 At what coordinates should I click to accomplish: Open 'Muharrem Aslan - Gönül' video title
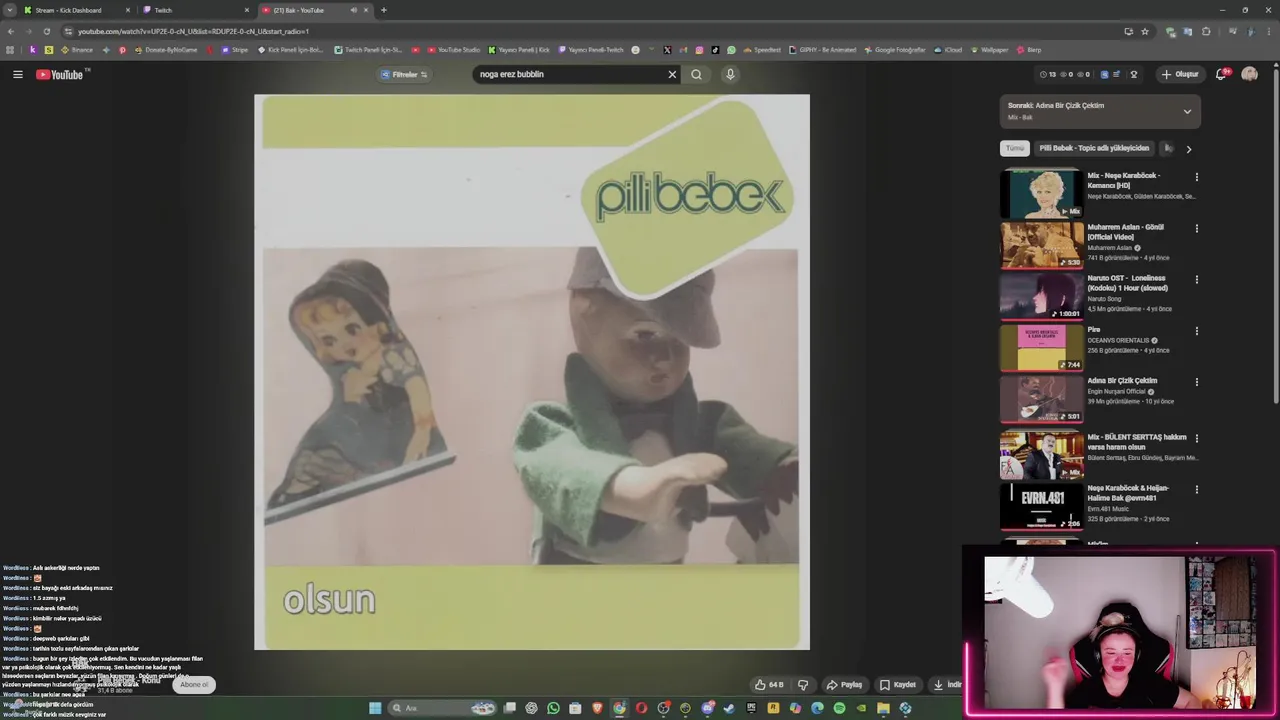pyautogui.click(x=1127, y=232)
